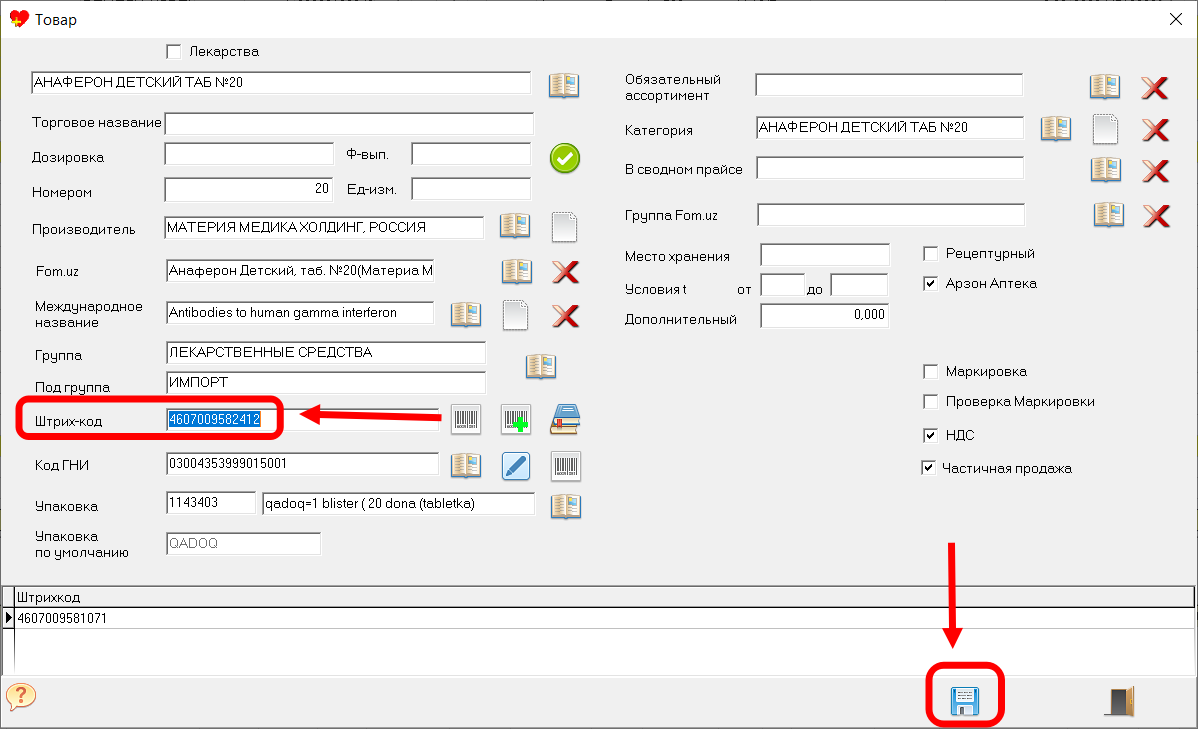The width and height of the screenshot is (1198, 729).
Task: Click Место хранения input field
Action: 825,254
